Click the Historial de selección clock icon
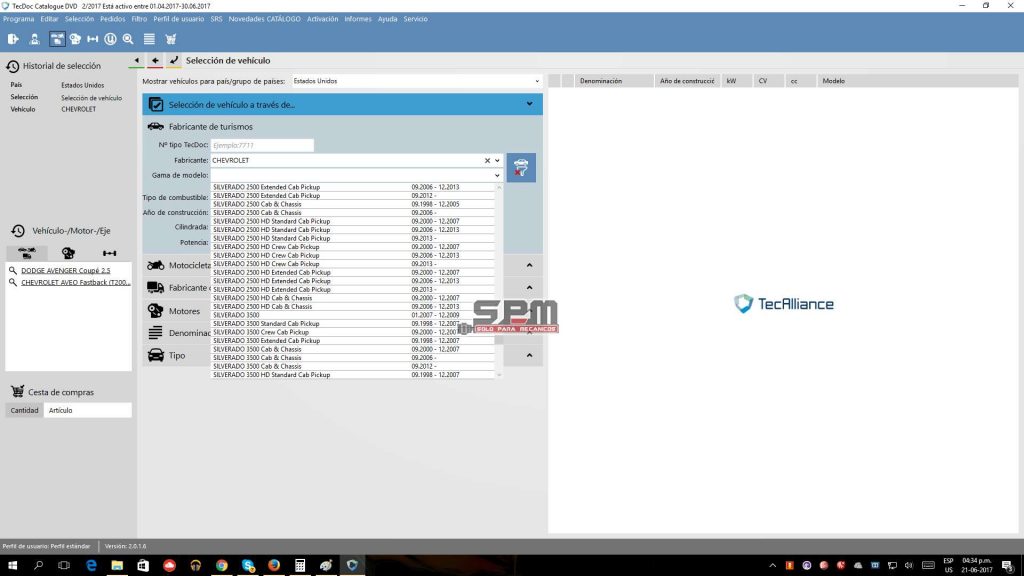 coord(12,66)
